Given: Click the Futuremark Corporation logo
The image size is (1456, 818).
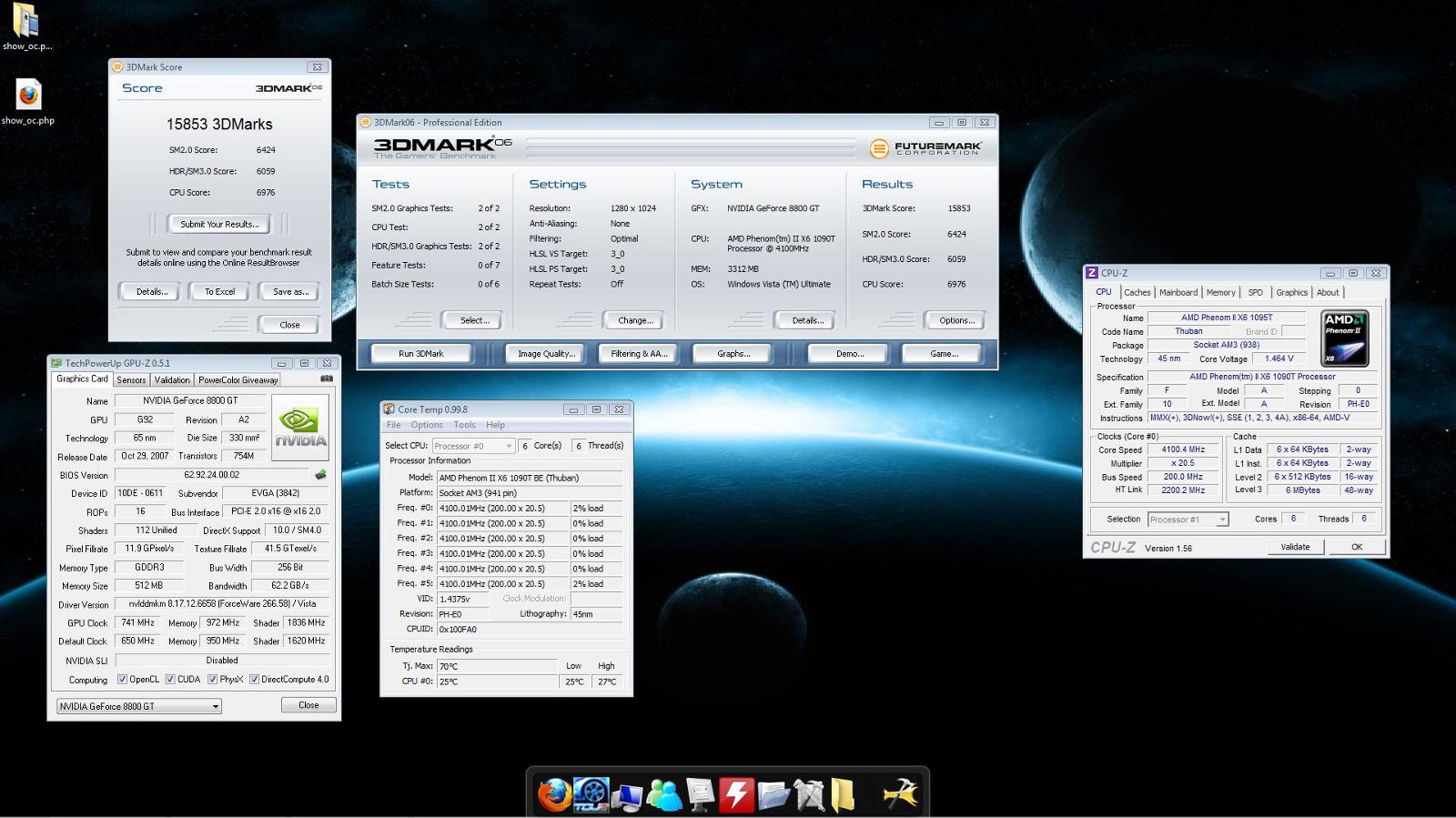Looking at the screenshot, I should tap(926, 147).
